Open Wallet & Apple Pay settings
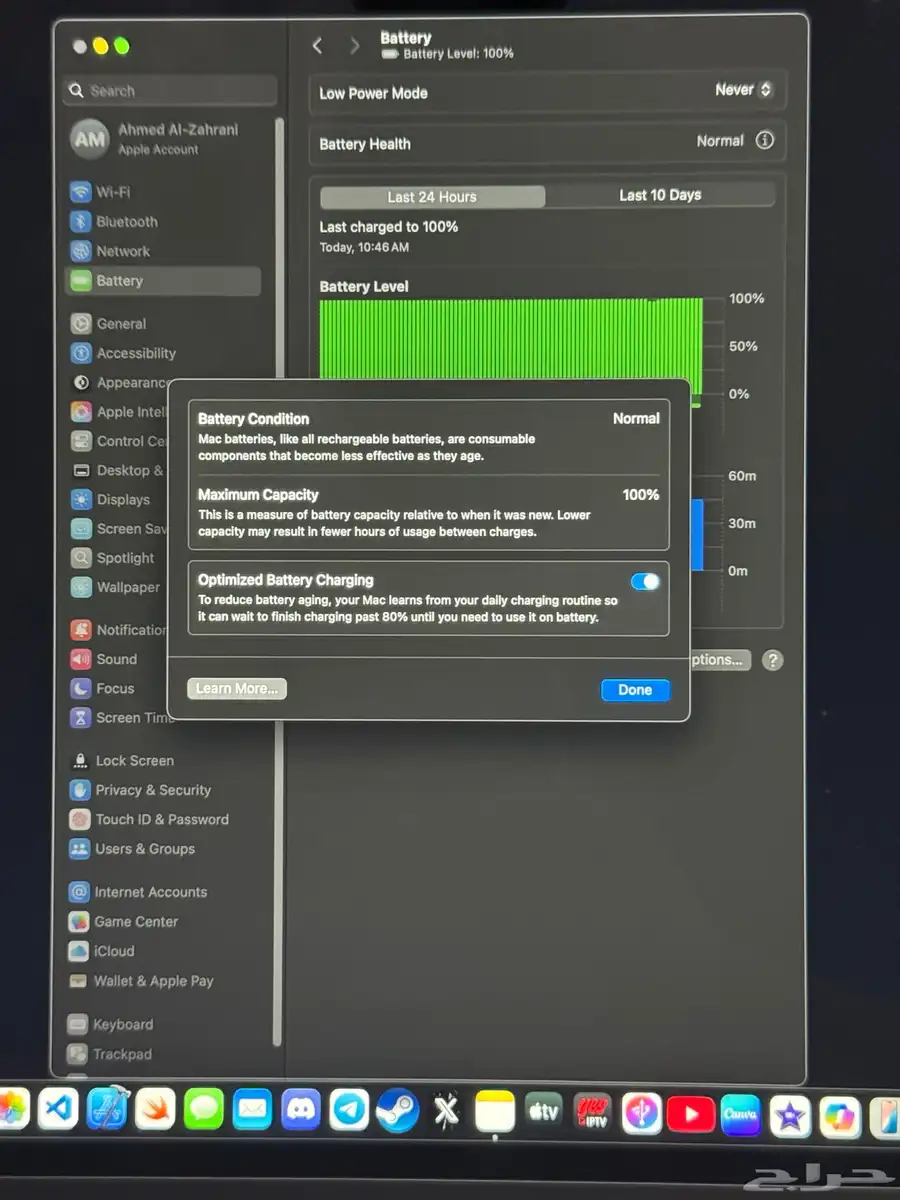The width and height of the screenshot is (900, 1200). (x=141, y=981)
